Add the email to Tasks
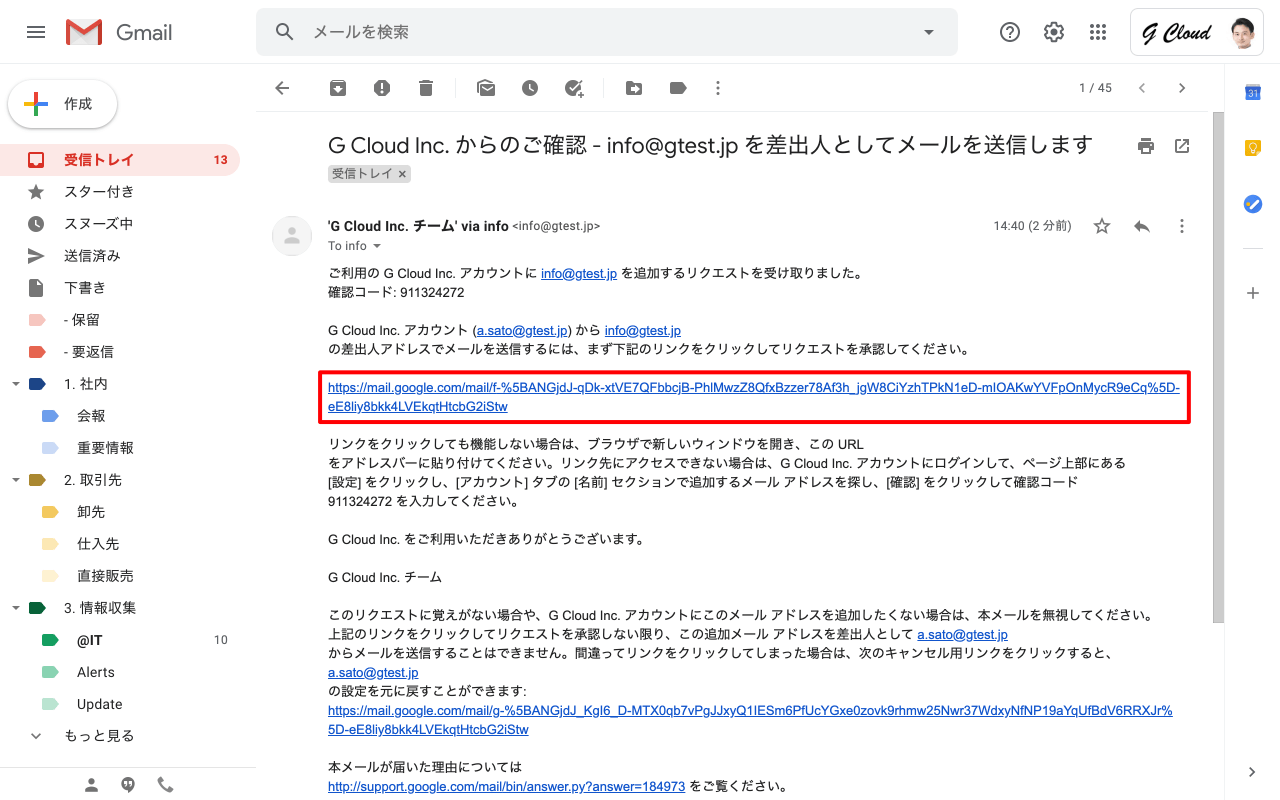Screen dimensions: 1280x800 (x=574, y=88)
